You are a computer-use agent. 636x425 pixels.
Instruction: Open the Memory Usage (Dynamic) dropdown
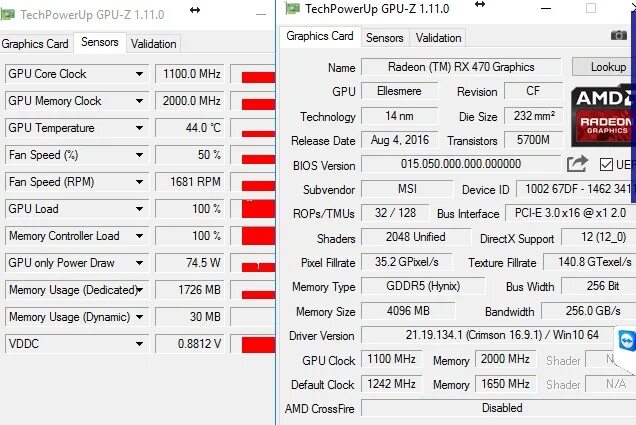pos(139,317)
